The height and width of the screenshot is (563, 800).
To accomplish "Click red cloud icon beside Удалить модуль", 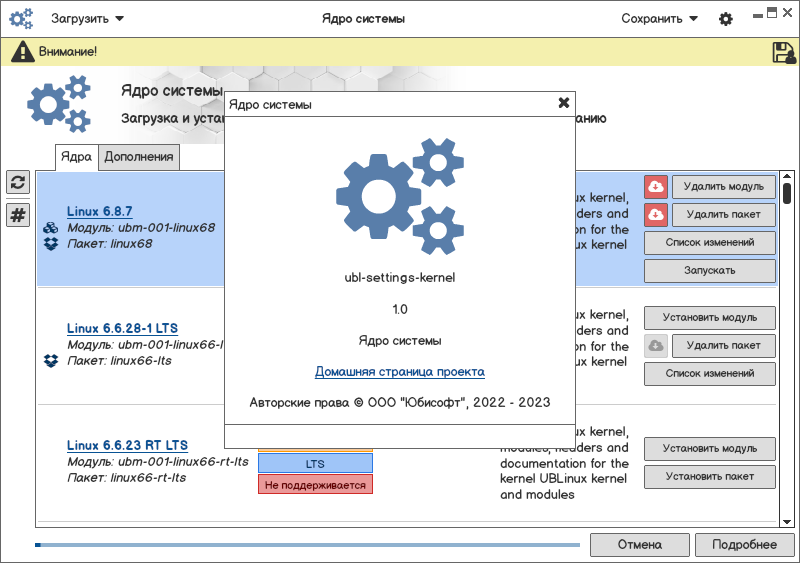I will [x=655, y=186].
